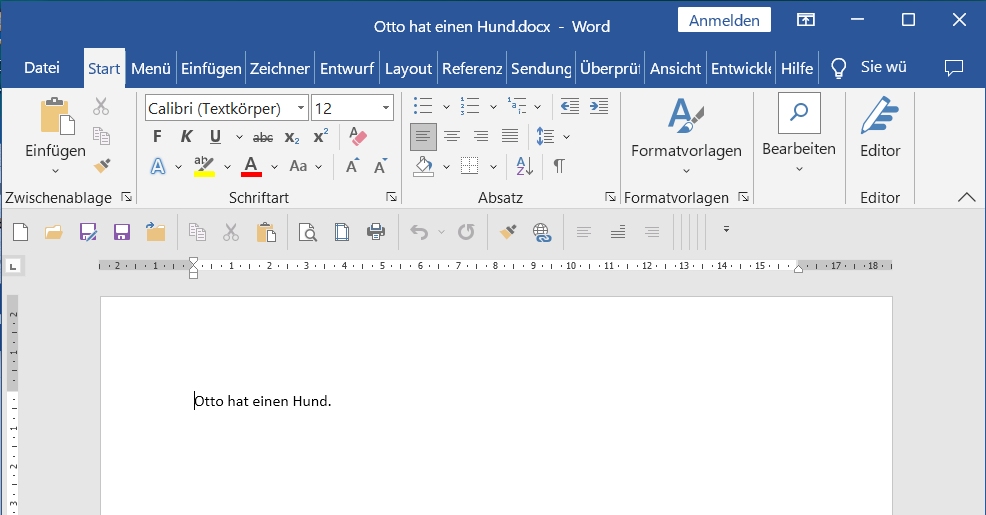Paste using the quick toolbar clipboard icon
Image resolution: width=986 pixels, height=515 pixels.
[266, 232]
